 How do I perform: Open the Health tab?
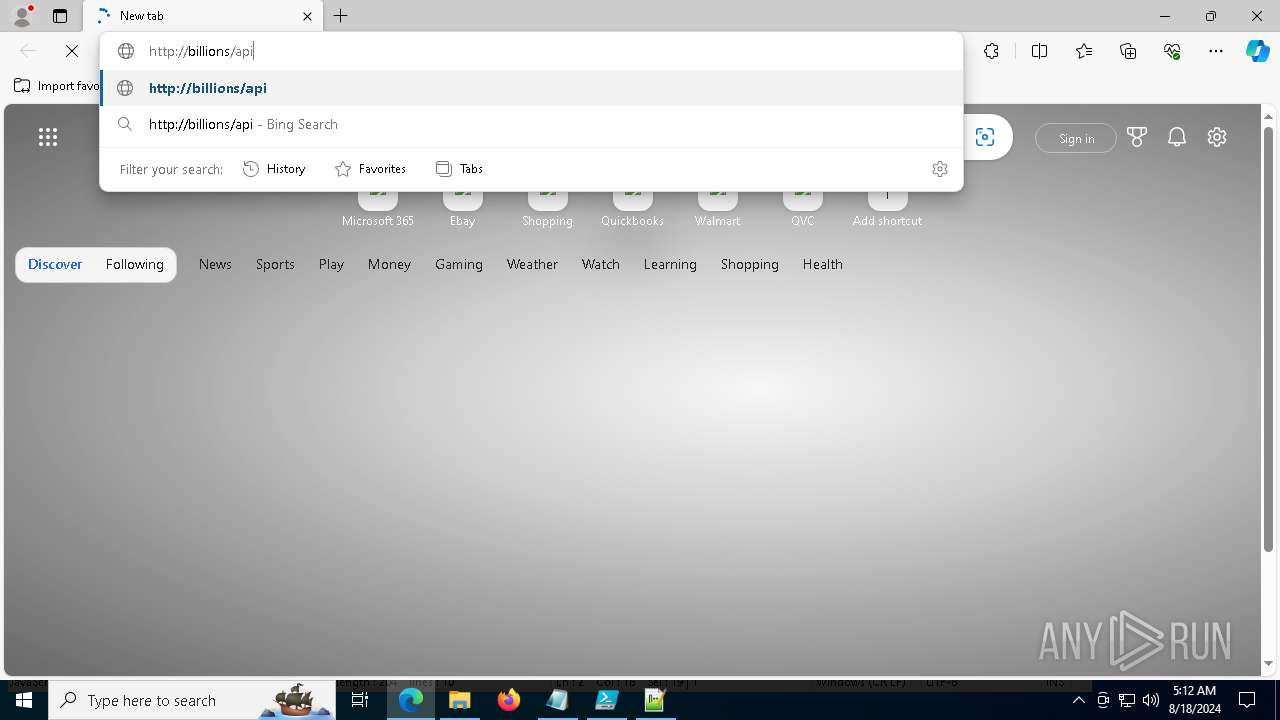tap(823, 264)
